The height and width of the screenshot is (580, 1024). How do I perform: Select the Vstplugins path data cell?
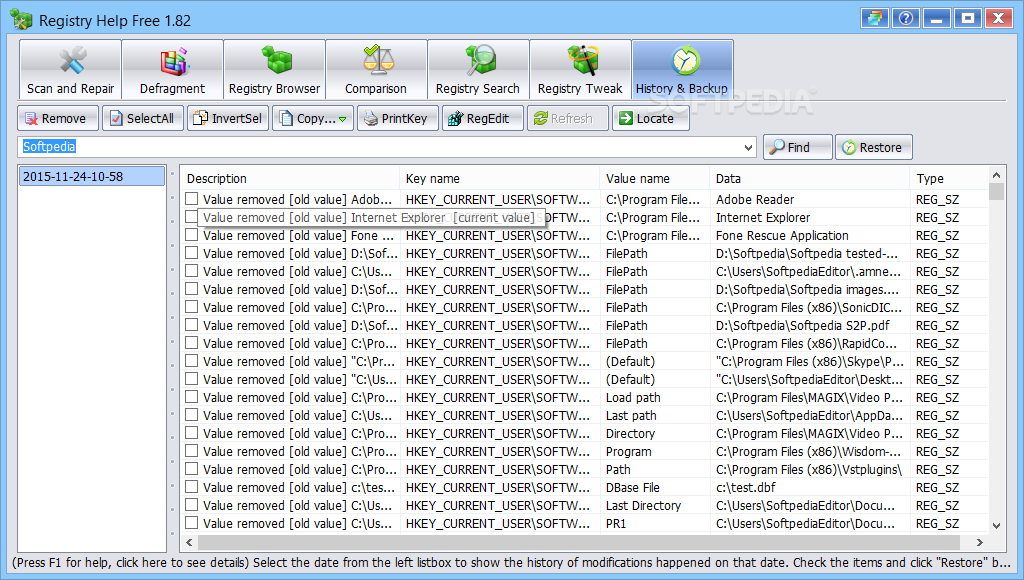pyautogui.click(x=808, y=470)
